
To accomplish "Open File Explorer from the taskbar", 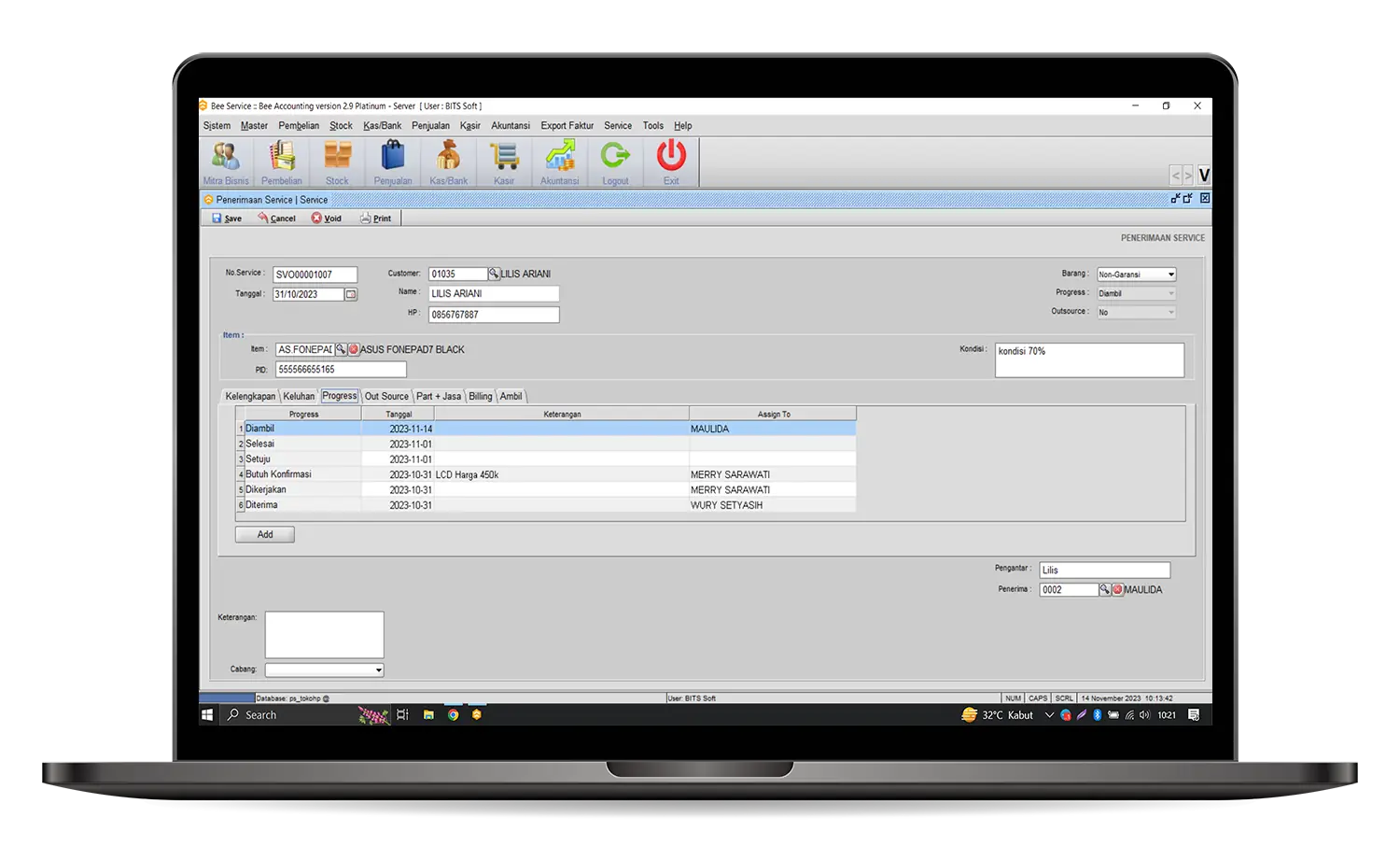I will pyautogui.click(x=428, y=715).
